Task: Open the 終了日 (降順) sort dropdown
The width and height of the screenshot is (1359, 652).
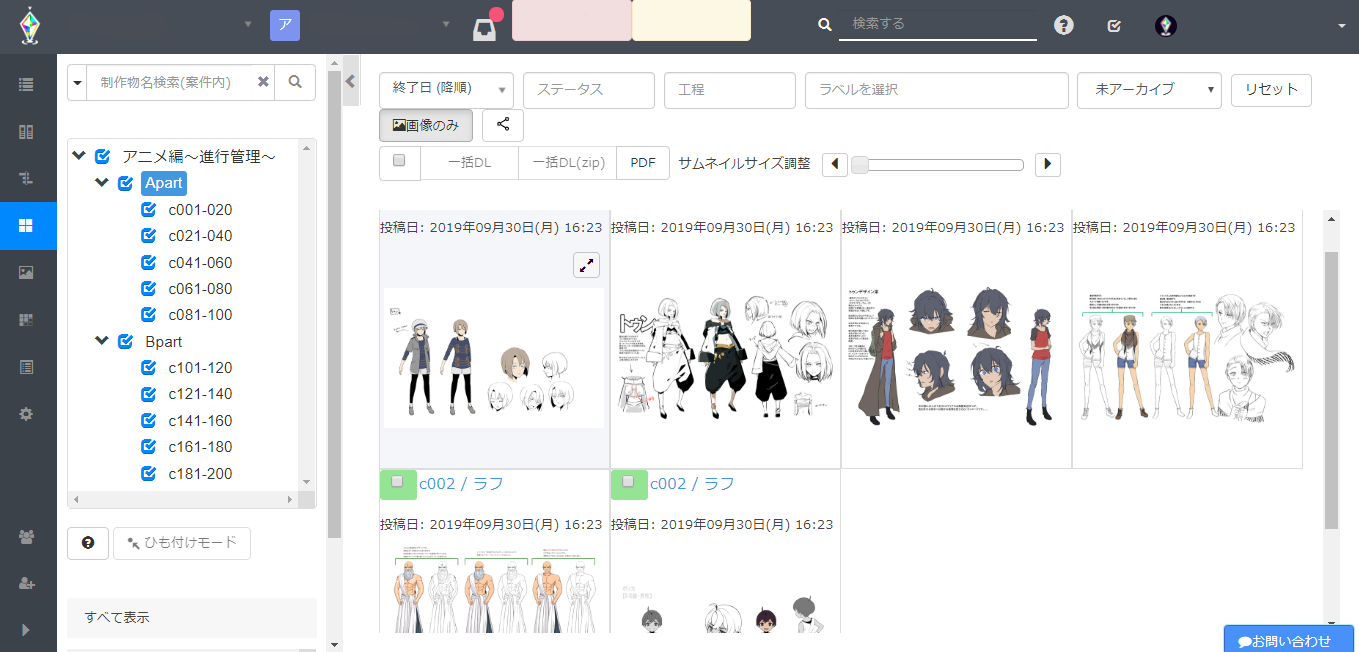Action: 446,90
